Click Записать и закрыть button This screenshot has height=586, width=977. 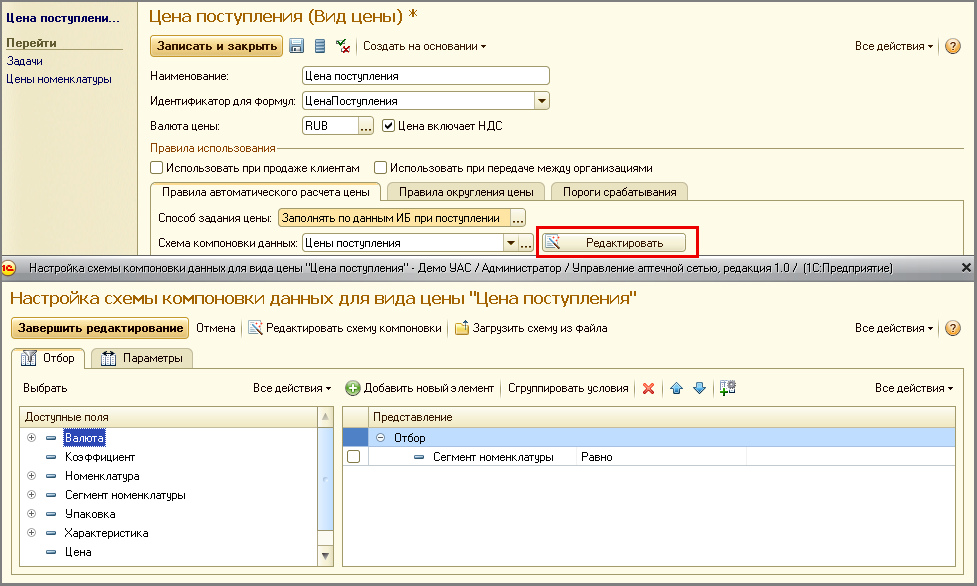(216, 46)
